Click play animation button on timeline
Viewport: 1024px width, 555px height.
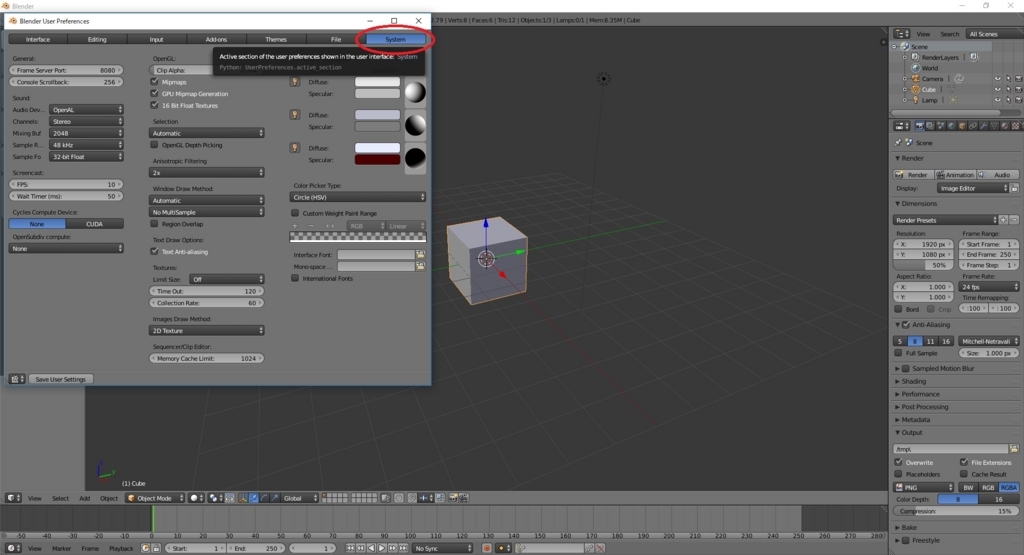(x=381, y=548)
